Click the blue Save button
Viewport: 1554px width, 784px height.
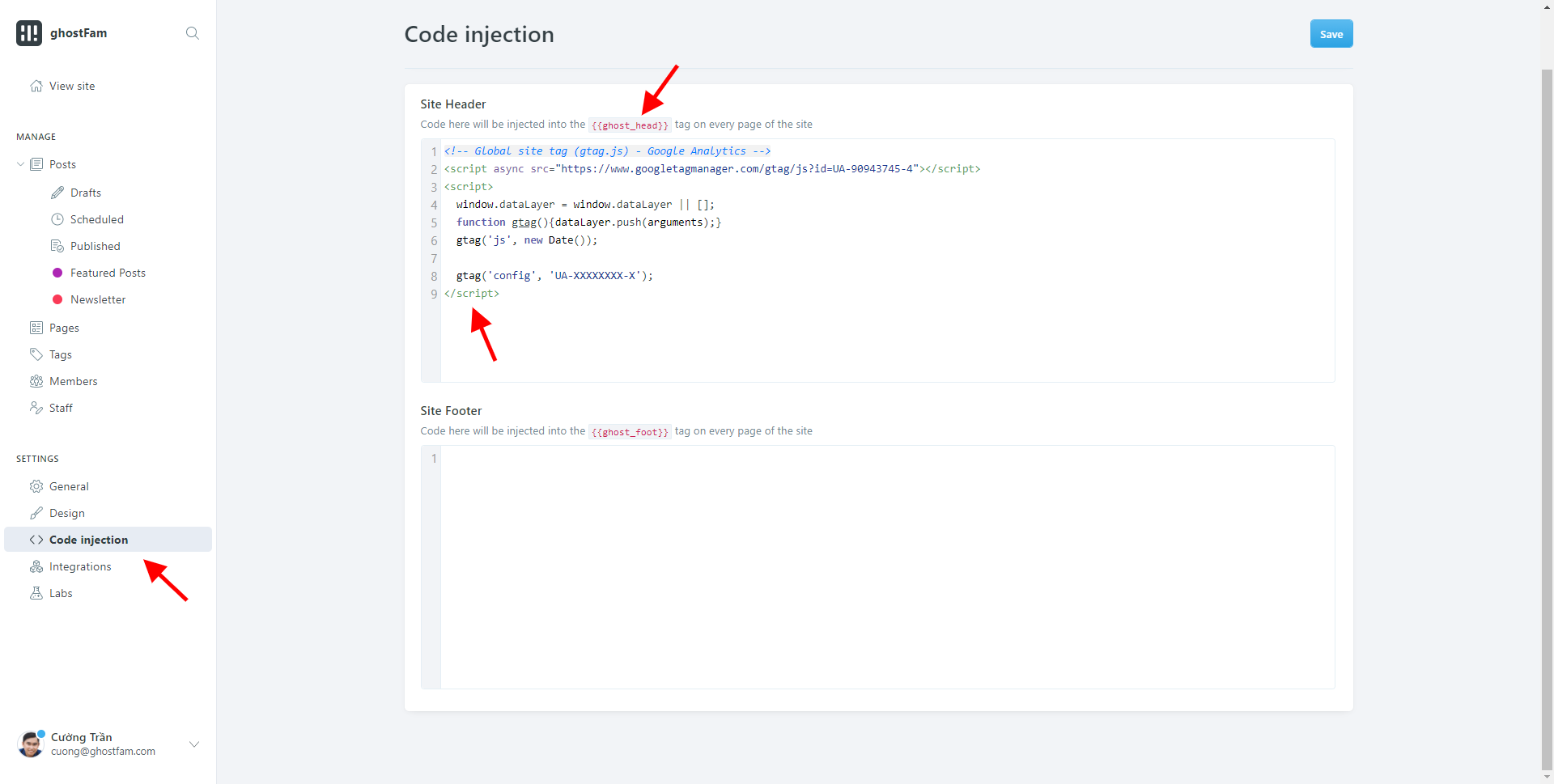tap(1331, 34)
